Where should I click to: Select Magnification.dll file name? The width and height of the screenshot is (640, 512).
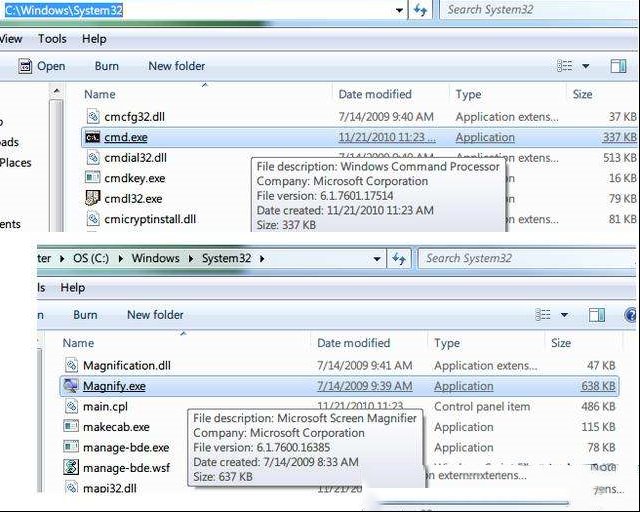pyautogui.click(x=127, y=365)
